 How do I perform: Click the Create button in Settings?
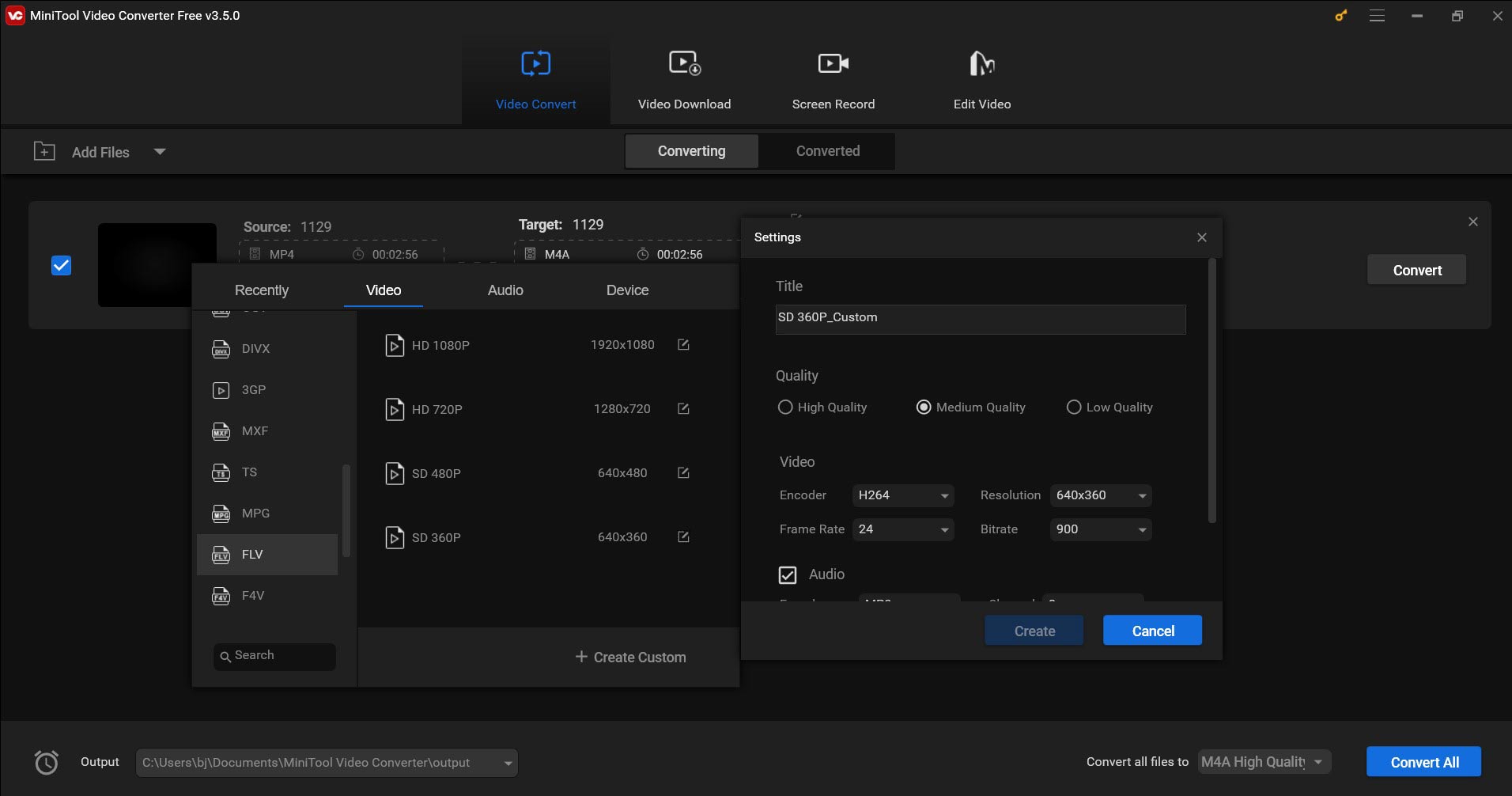[1034, 631]
